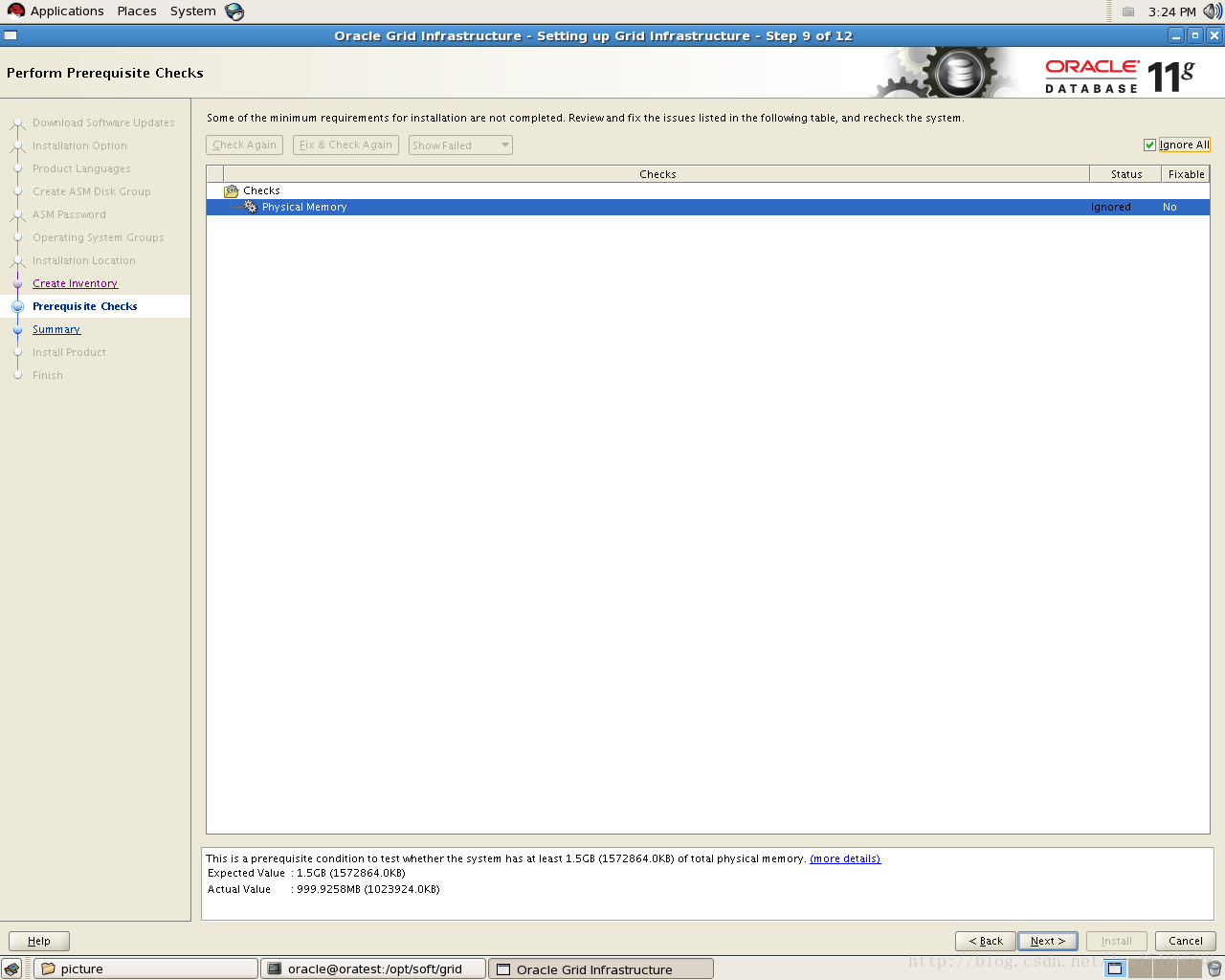Open the trash icon in bottom panel
The image size is (1225, 980).
pos(1214,969)
